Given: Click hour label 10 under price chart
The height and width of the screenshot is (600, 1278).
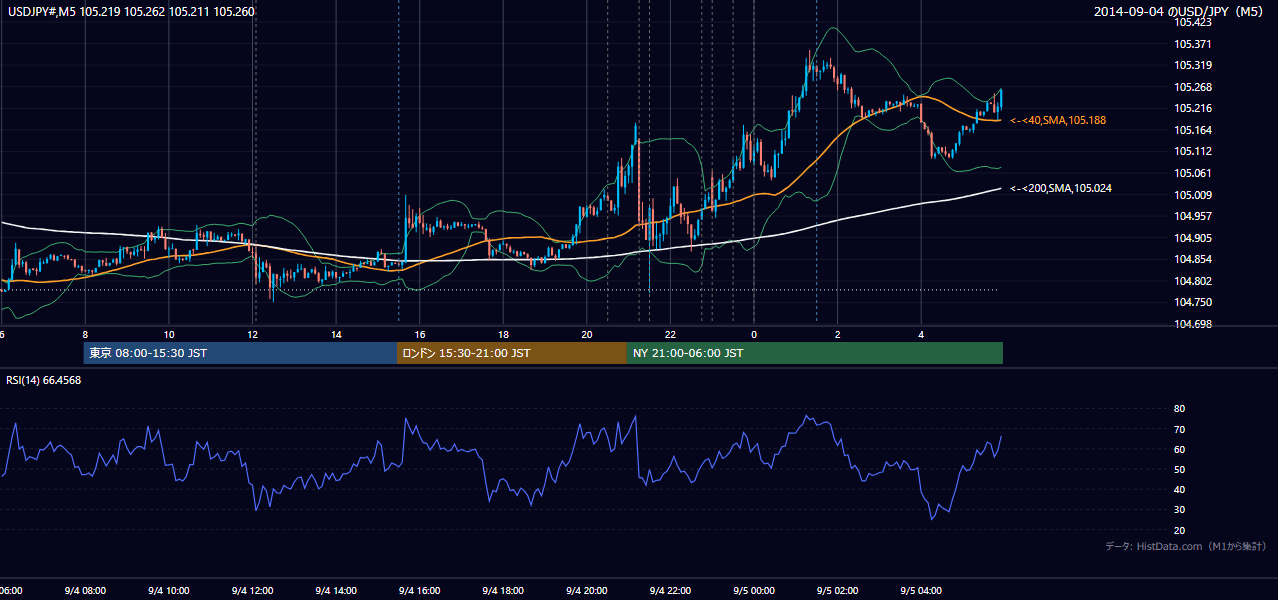Looking at the screenshot, I should 169,334.
